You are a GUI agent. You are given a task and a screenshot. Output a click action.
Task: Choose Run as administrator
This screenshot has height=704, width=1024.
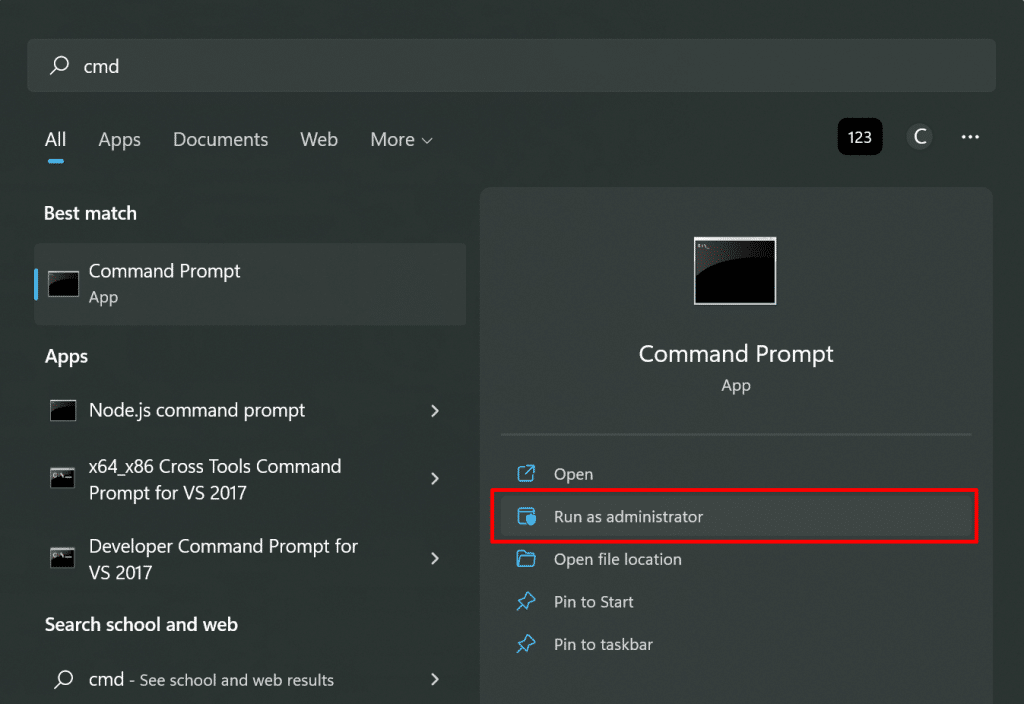tap(736, 517)
